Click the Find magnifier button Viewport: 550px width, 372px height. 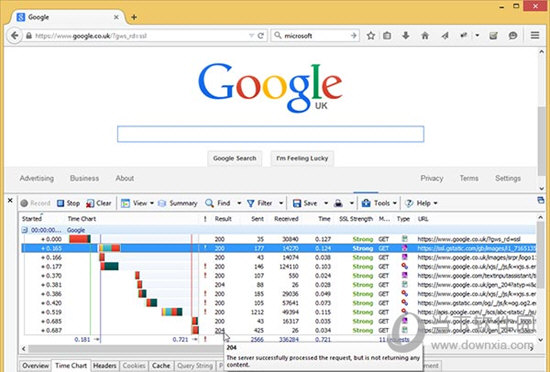tap(218, 203)
